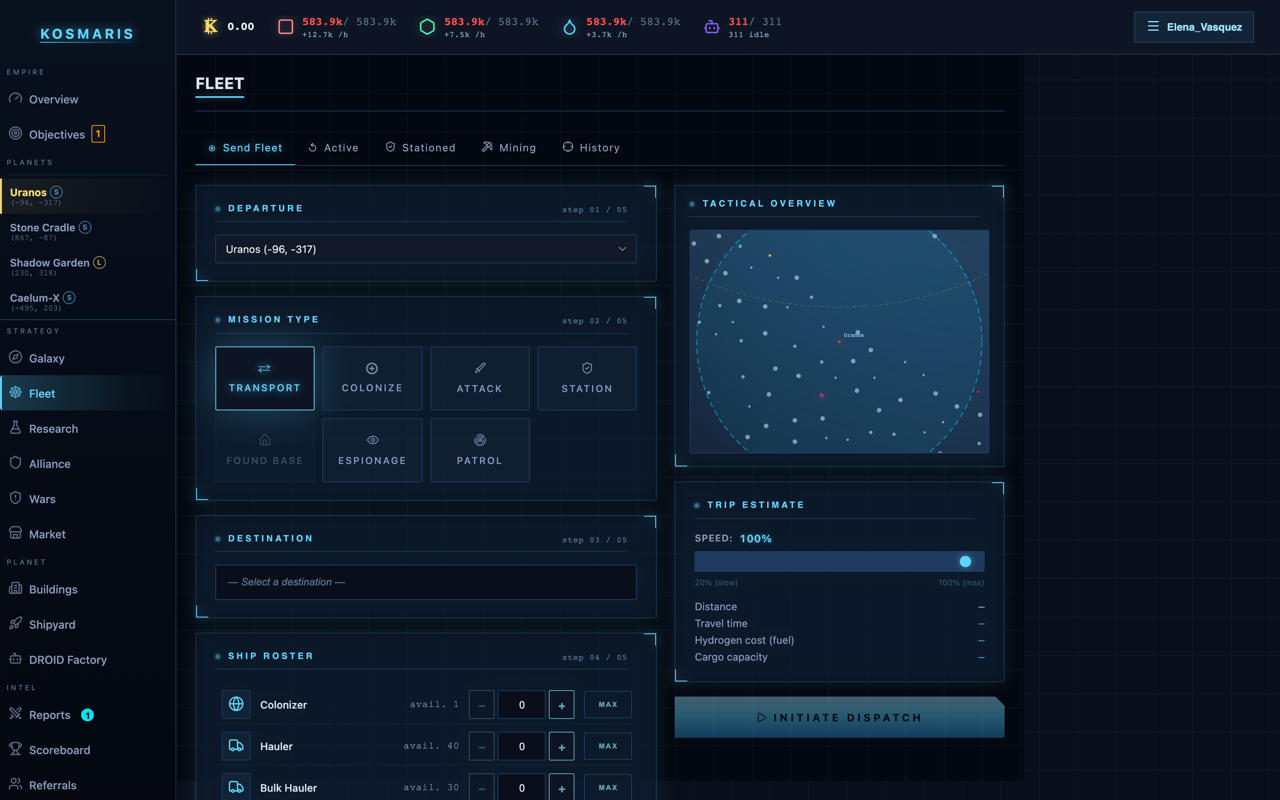Select the Colonize mission type

pos(372,378)
